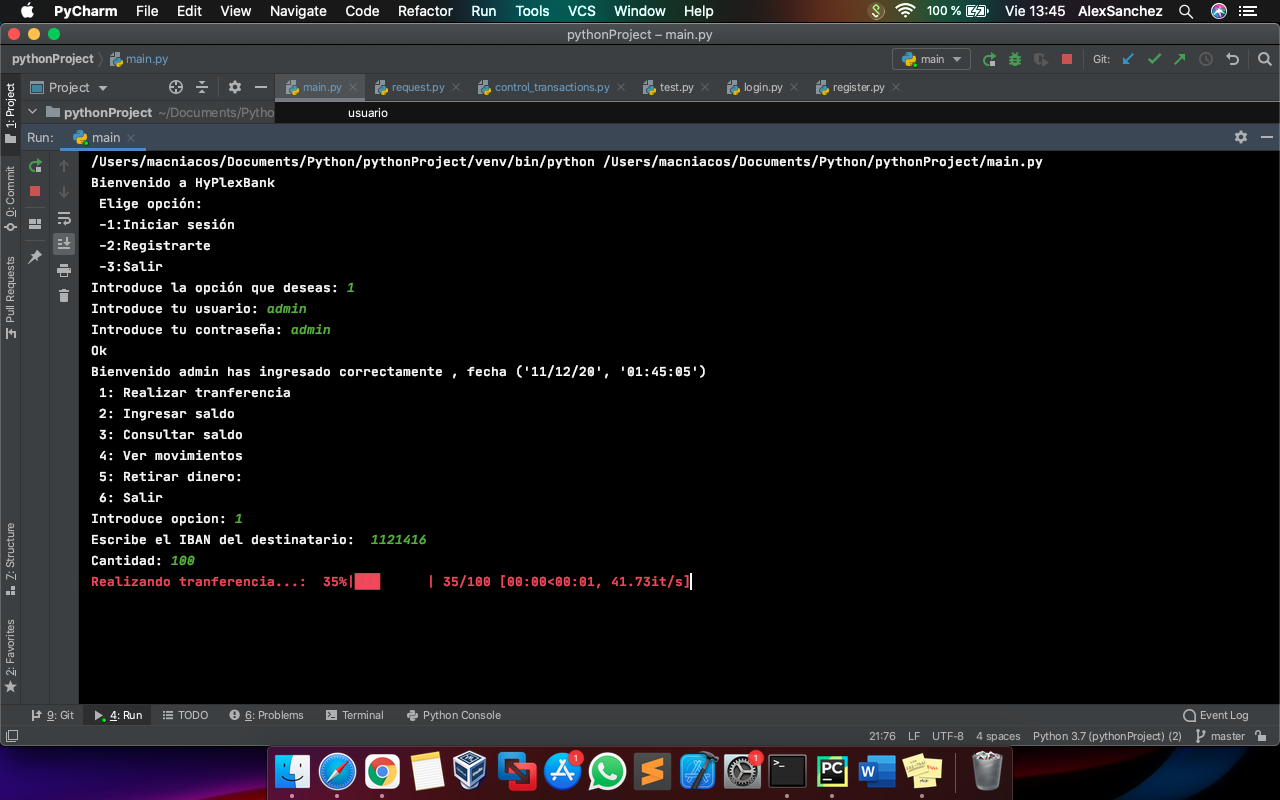Open the VCS menu
Viewport: 1280px width, 800px height.
pos(581,11)
